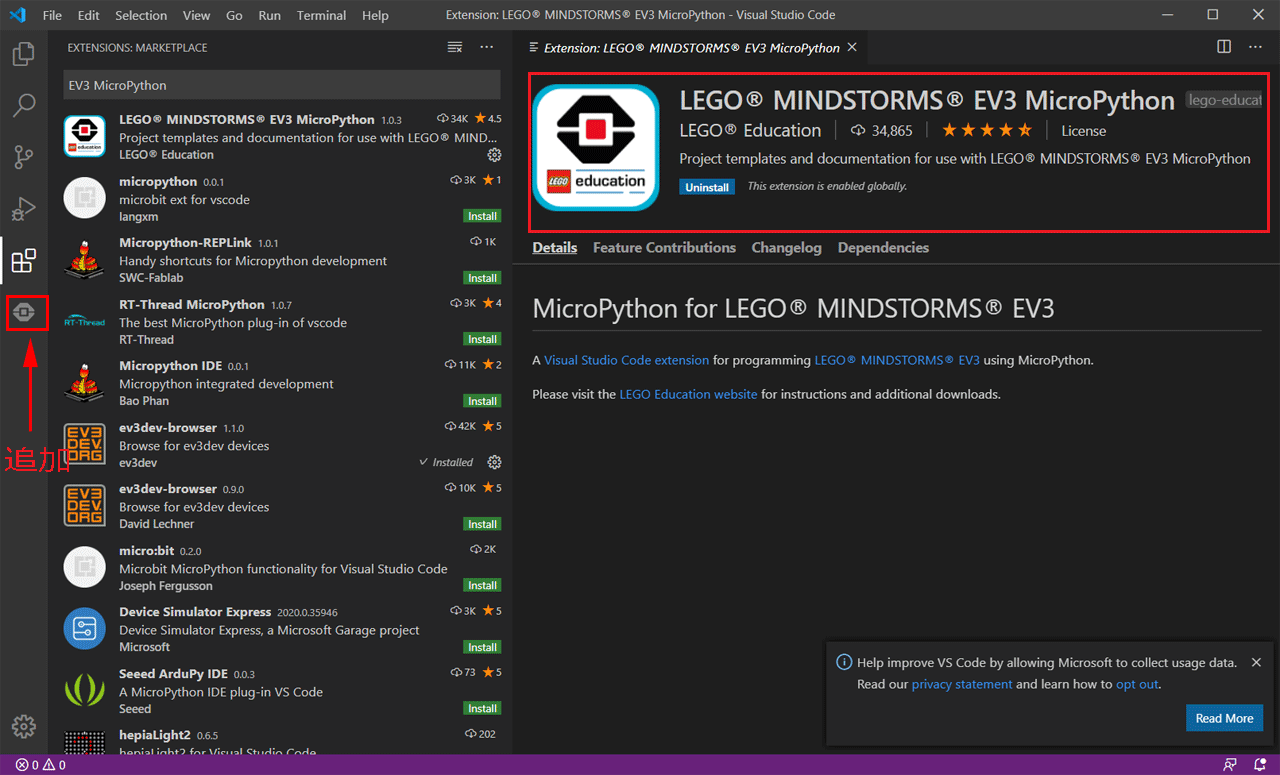Open More Actions menu in editor toolbar

pos(1256,47)
